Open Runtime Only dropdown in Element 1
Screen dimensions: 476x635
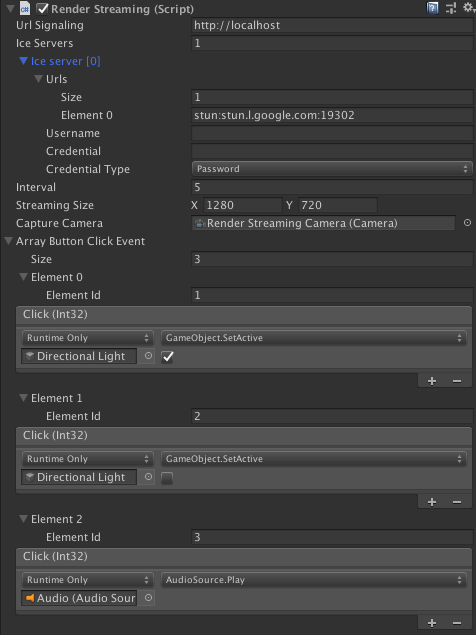tap(88, 459)
